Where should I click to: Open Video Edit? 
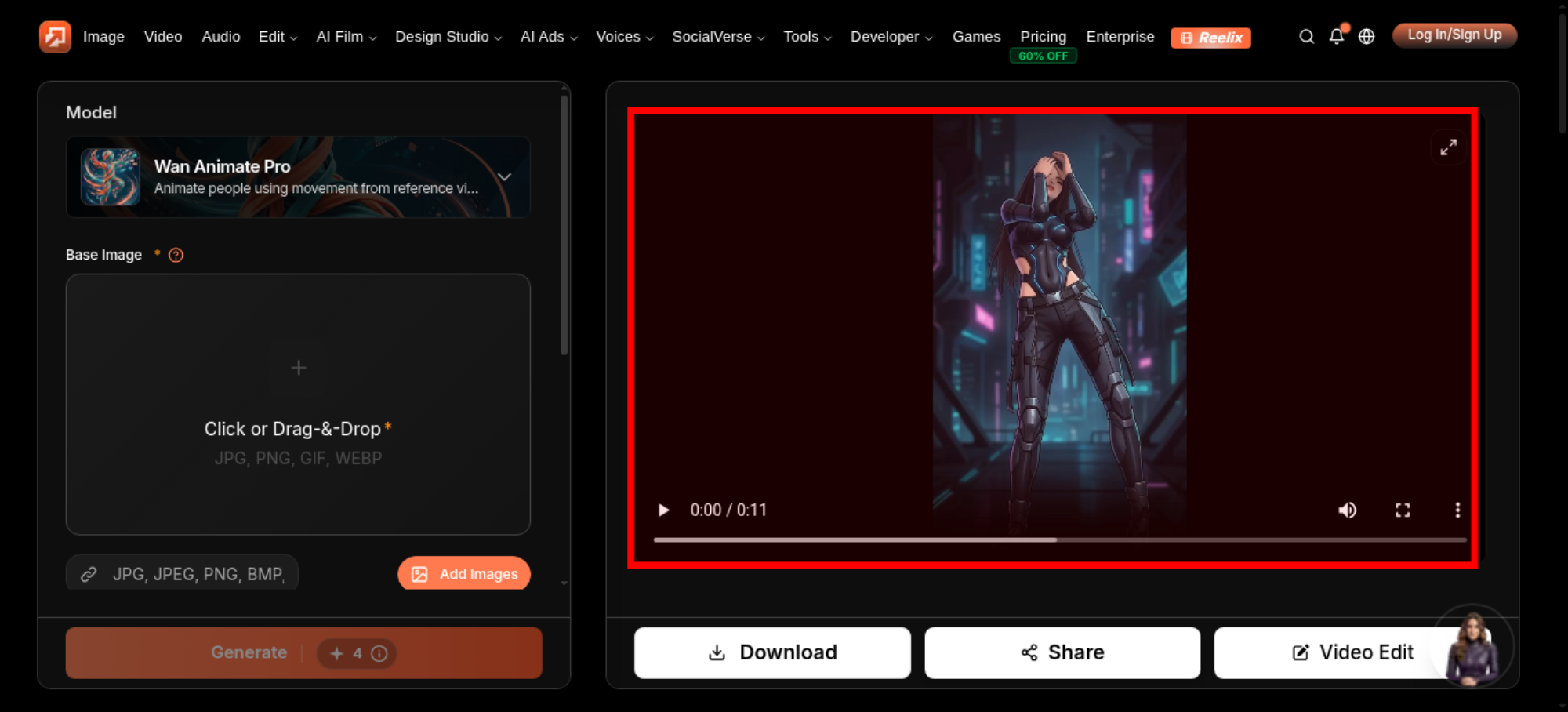(x=1352, y=652)
